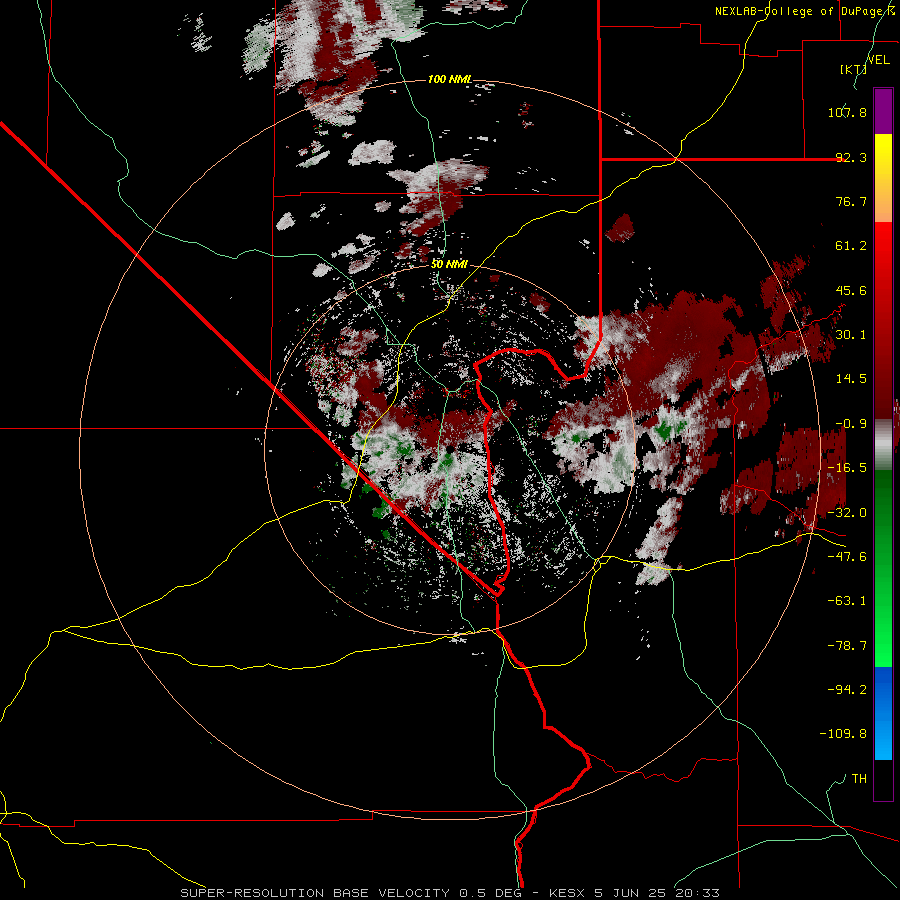The height and width of the screenshot is (900, 900).
Task: Click the 92.3 velocity scale value
Action: coord(851,157)
